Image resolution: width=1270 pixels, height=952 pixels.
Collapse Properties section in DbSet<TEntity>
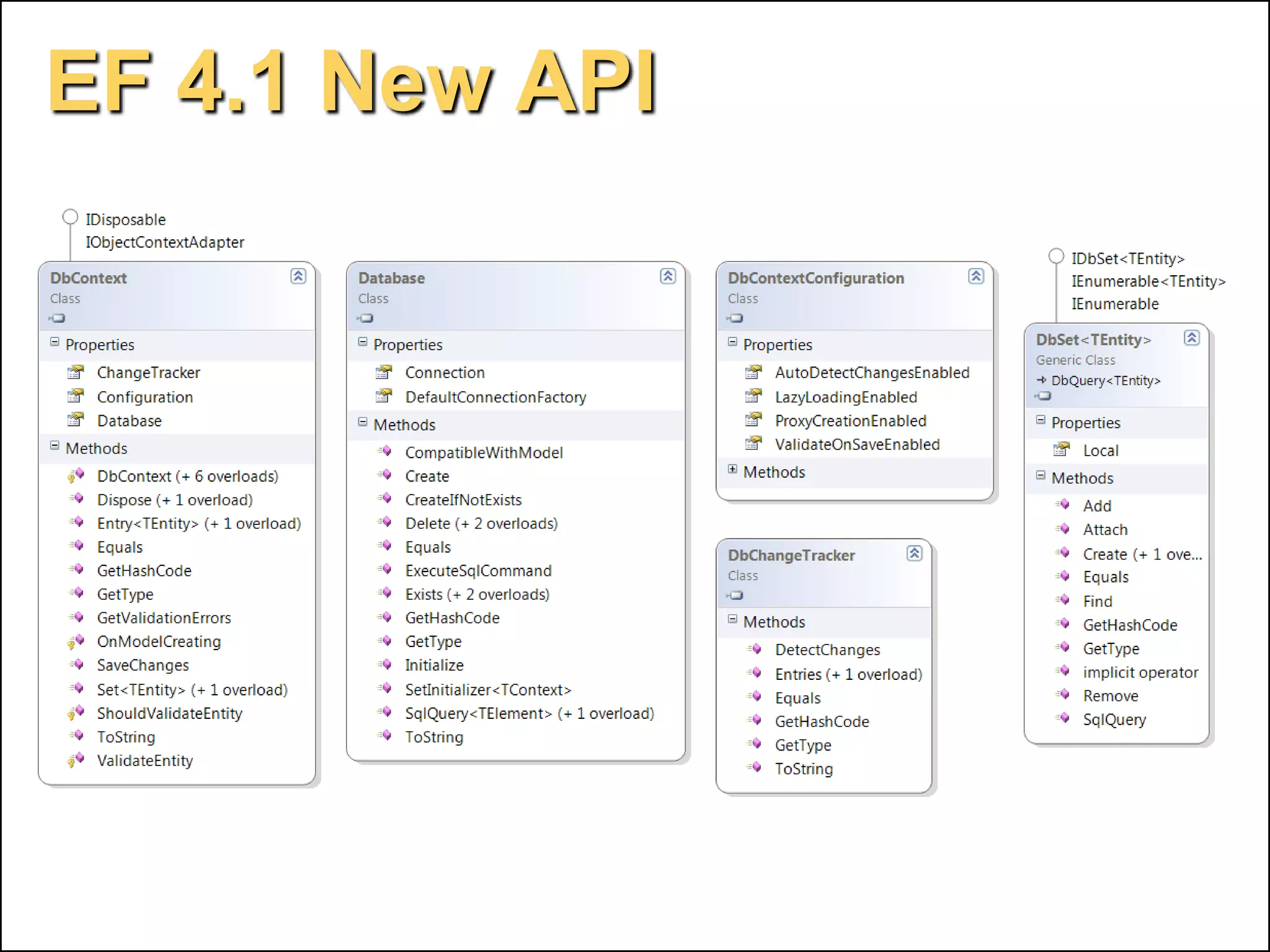pyautogui.click(x=1041, y=420)
